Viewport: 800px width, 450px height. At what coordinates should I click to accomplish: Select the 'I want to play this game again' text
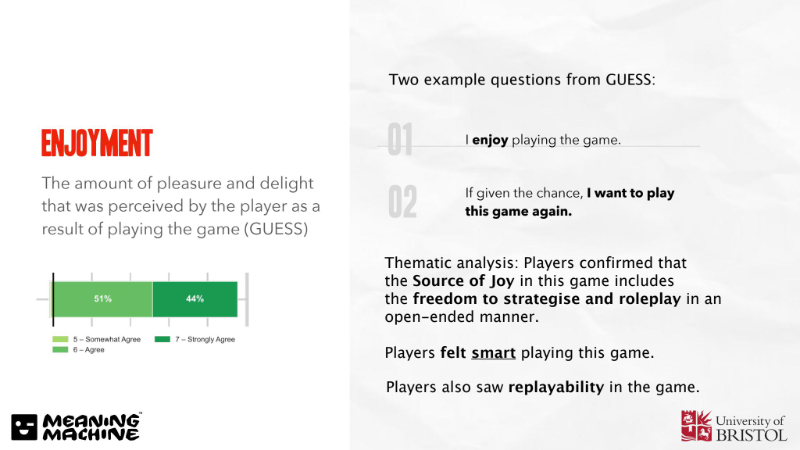(569, 202)
